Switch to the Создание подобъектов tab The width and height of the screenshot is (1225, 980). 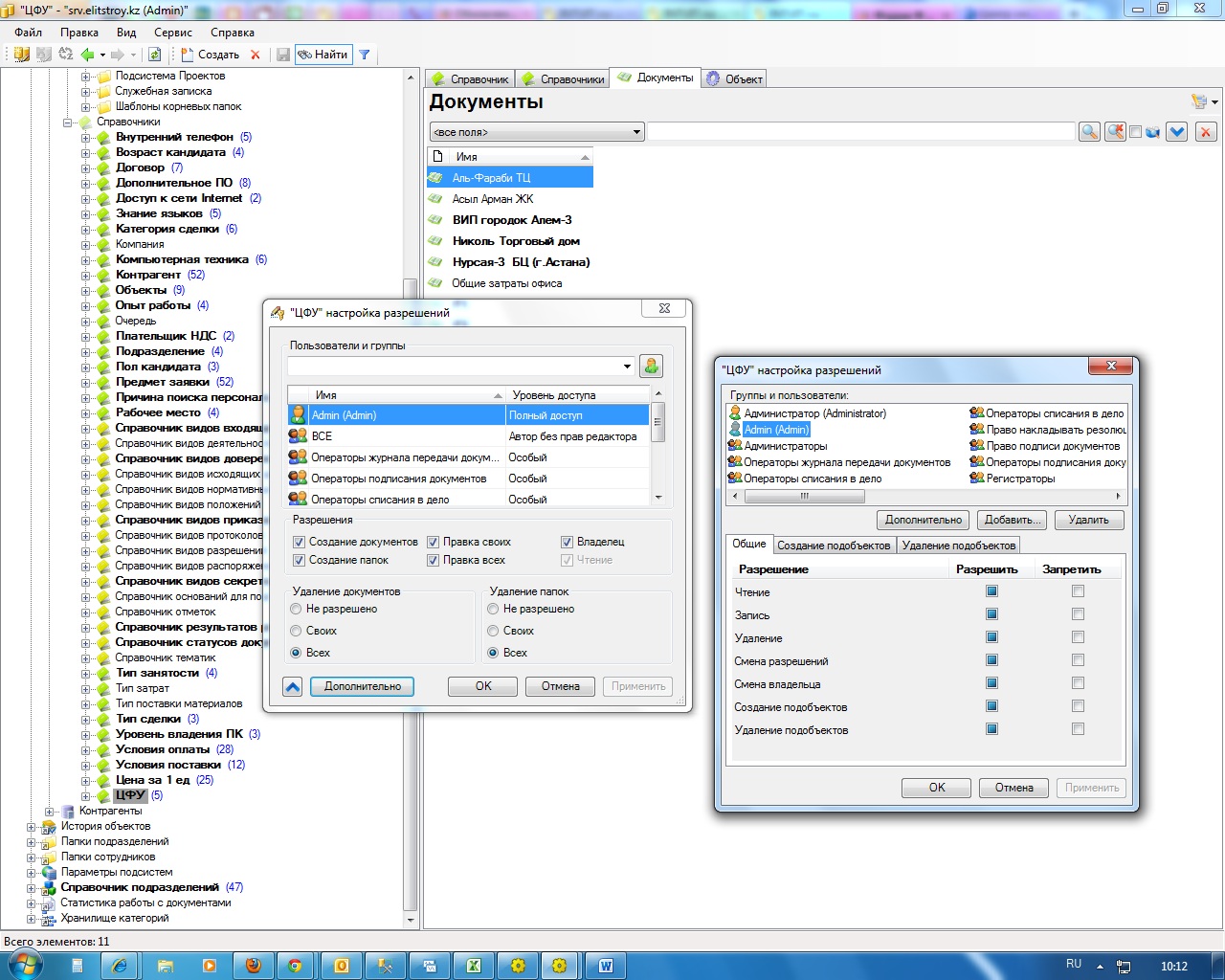point(833,546)
